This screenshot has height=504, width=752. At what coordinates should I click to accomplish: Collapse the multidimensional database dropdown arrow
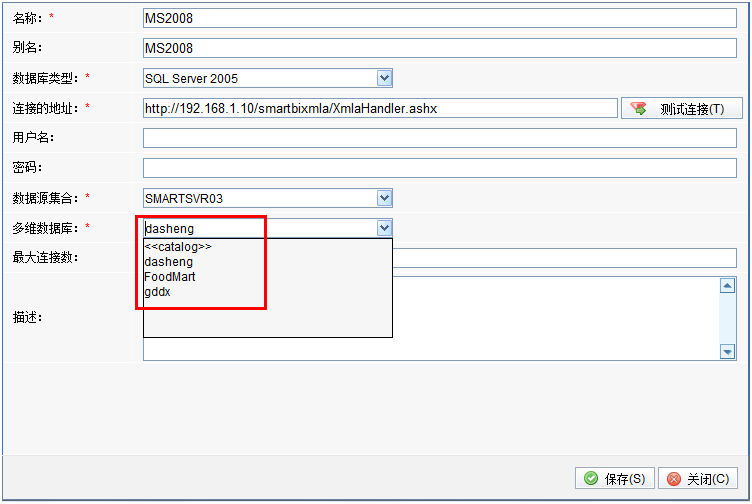point(384,228)
